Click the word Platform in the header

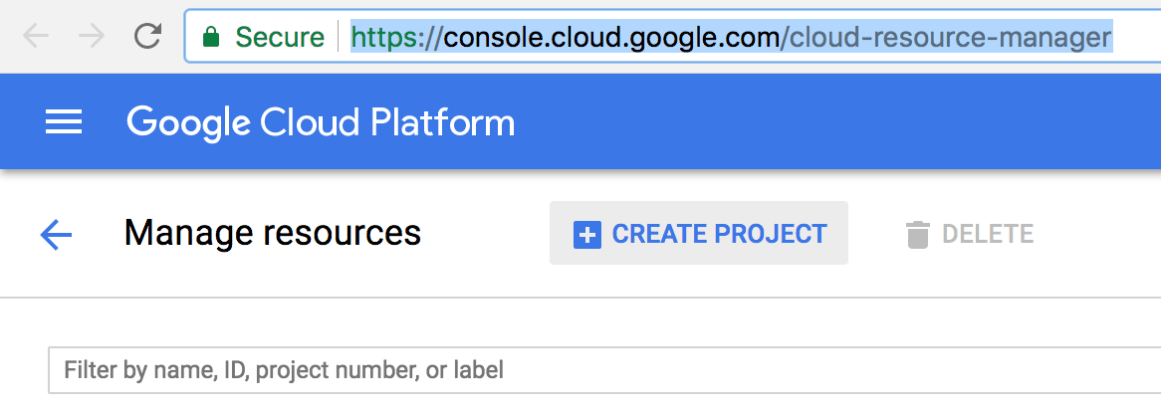(442, 123)
